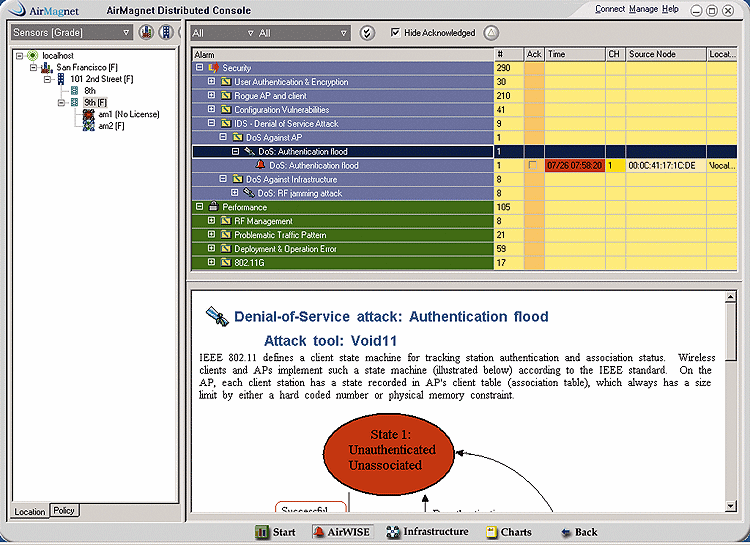Open the Sensors [Grade] dropdown
The width and height of the screenshot is (750, 545).
coord(71,33)
